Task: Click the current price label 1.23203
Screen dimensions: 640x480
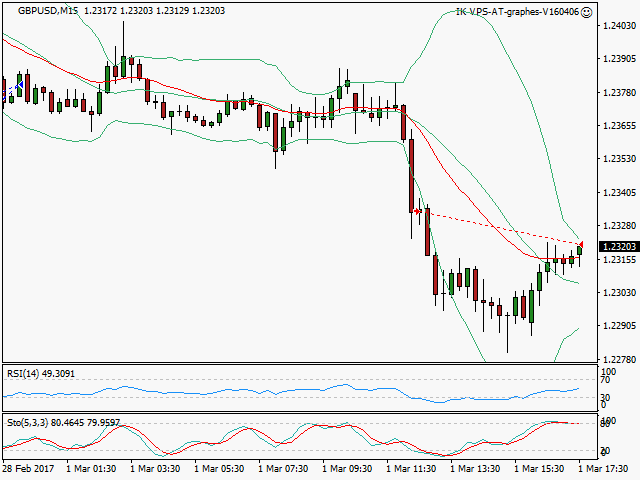Action: coord(617,246)
